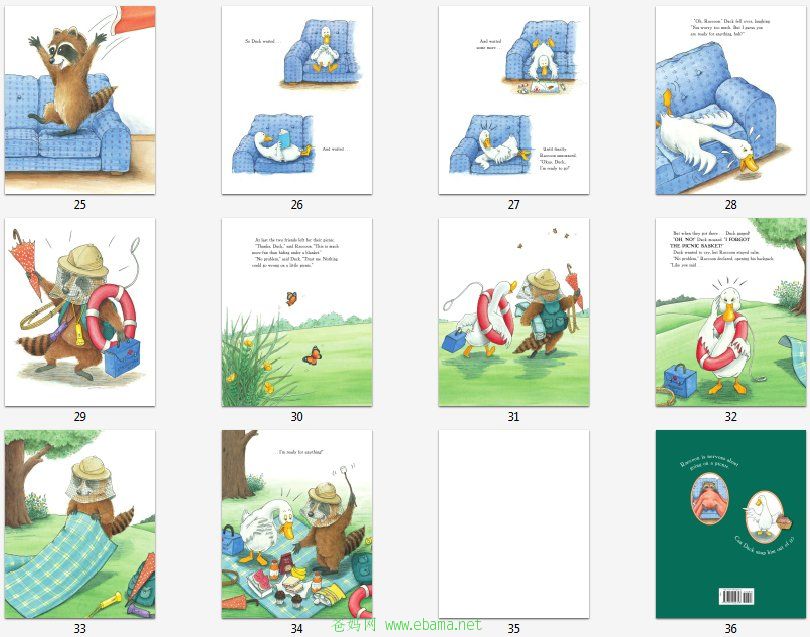Select blank page 35 thumbnail
Viewport: 810px width, 637px height.
514,524
